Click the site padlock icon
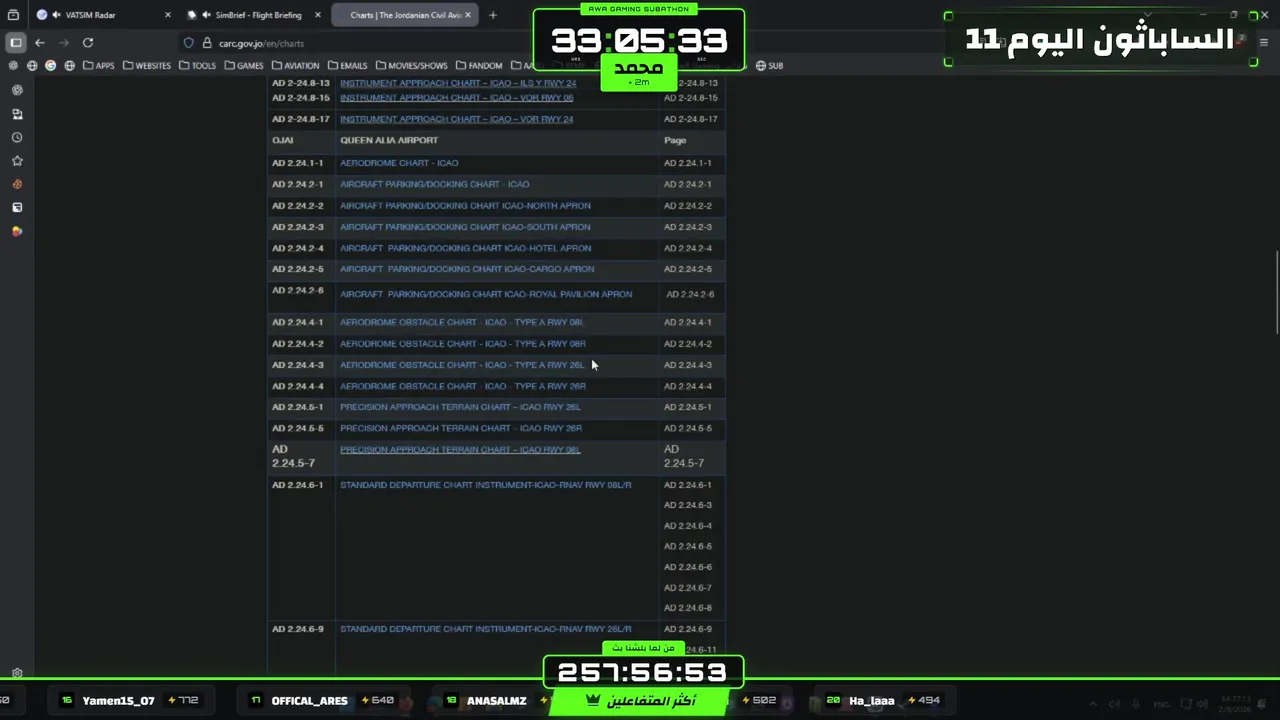 [208, 43]
